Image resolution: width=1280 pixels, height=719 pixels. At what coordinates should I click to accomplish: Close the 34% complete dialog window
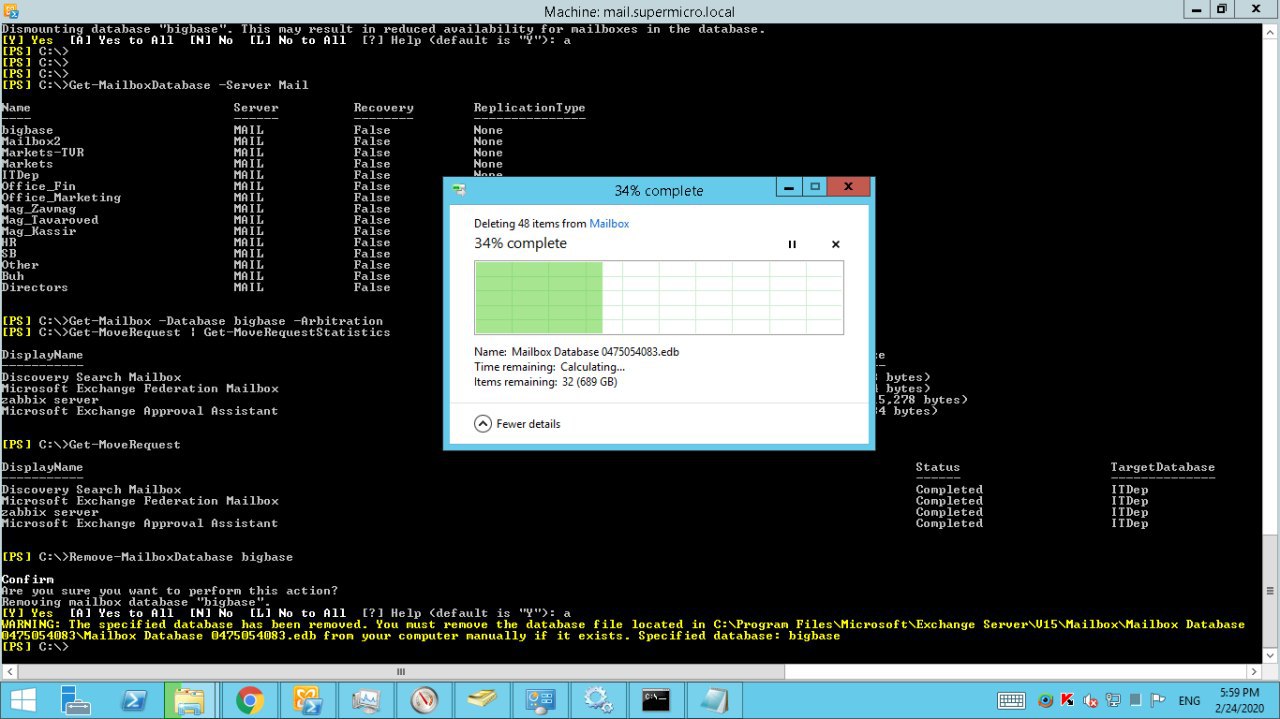pyautogui.click(x=848, y=187)
